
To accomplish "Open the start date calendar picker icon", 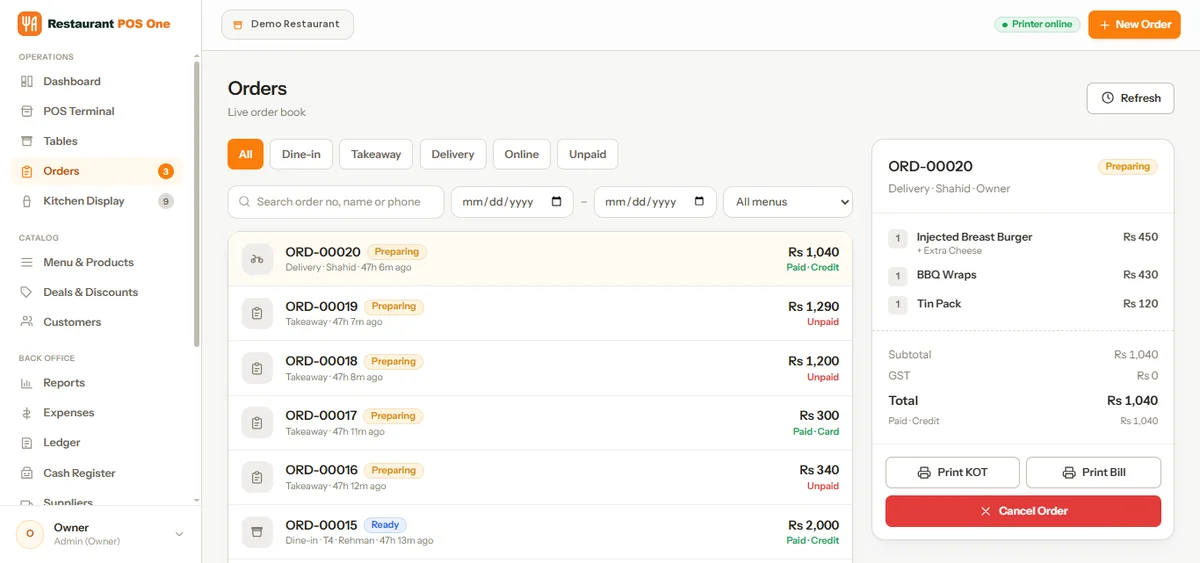I will click(556, 201).
